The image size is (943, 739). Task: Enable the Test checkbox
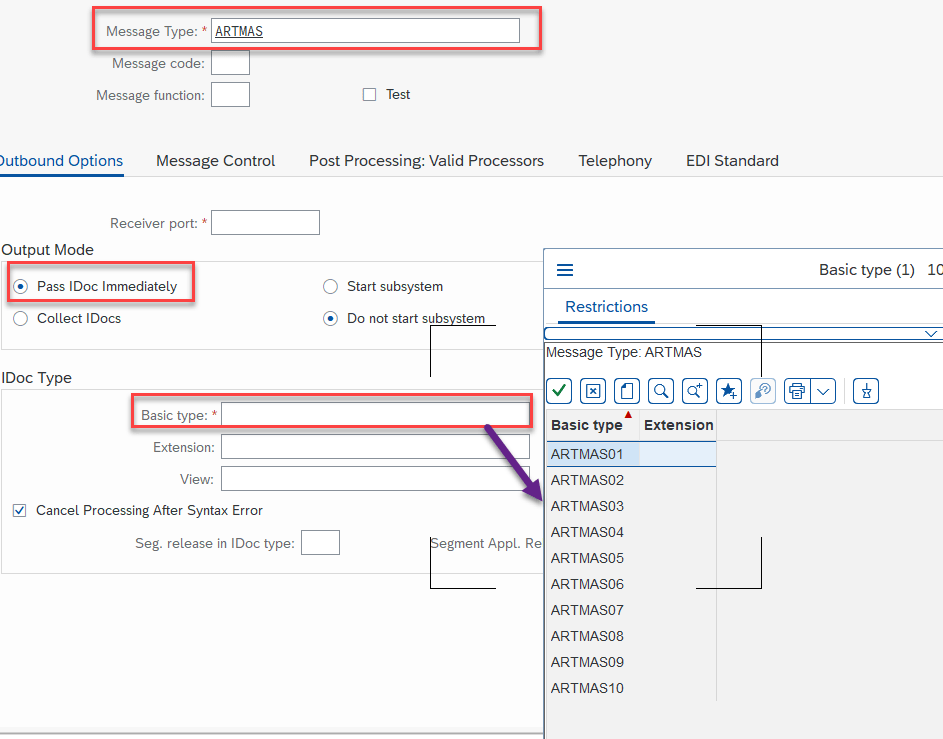tap(369, 94)
